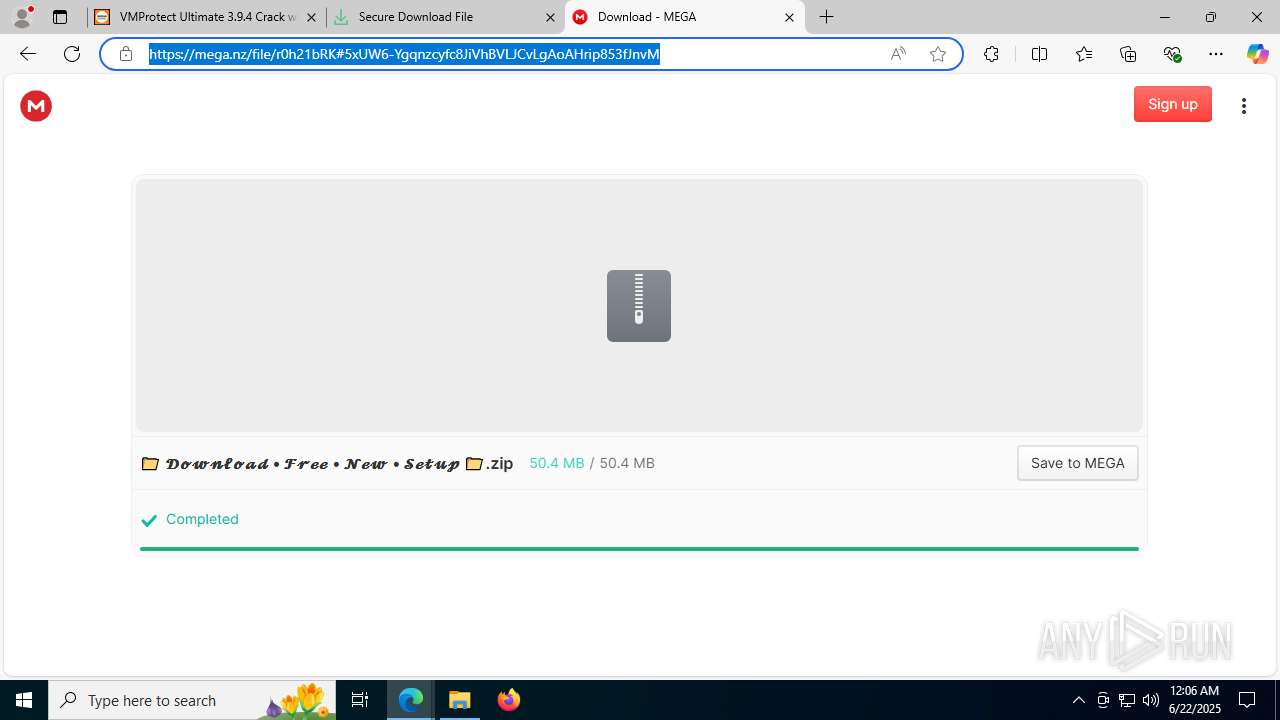Click the zip file name text

(x=327, y=463)
